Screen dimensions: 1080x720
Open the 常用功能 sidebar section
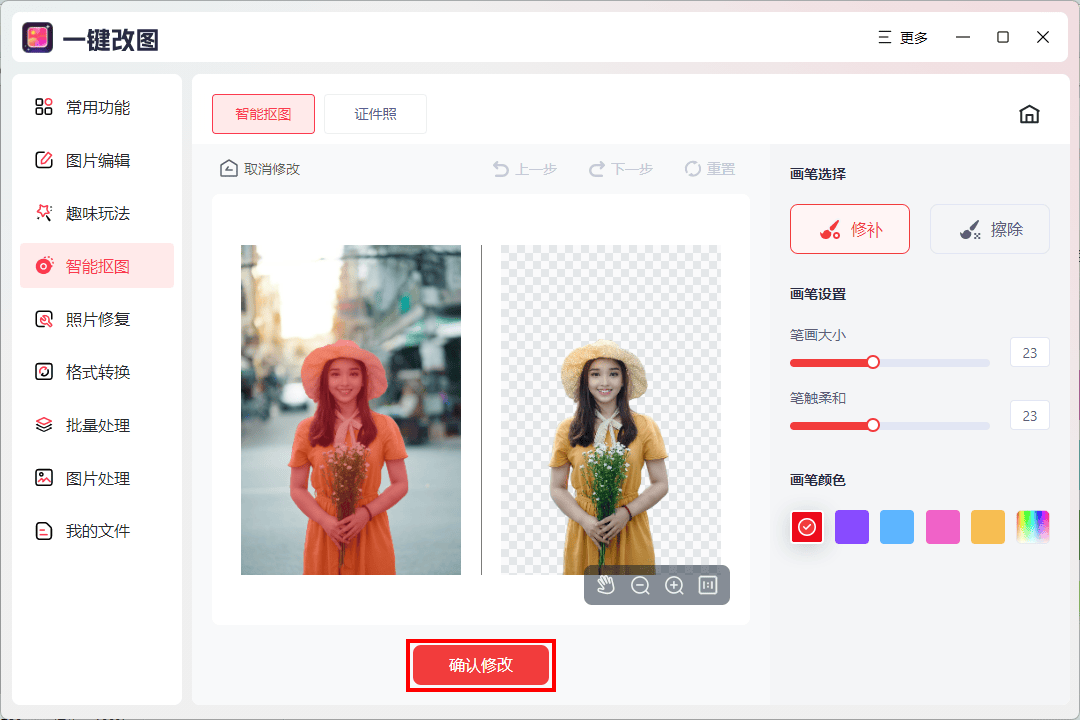coord(96,107)
